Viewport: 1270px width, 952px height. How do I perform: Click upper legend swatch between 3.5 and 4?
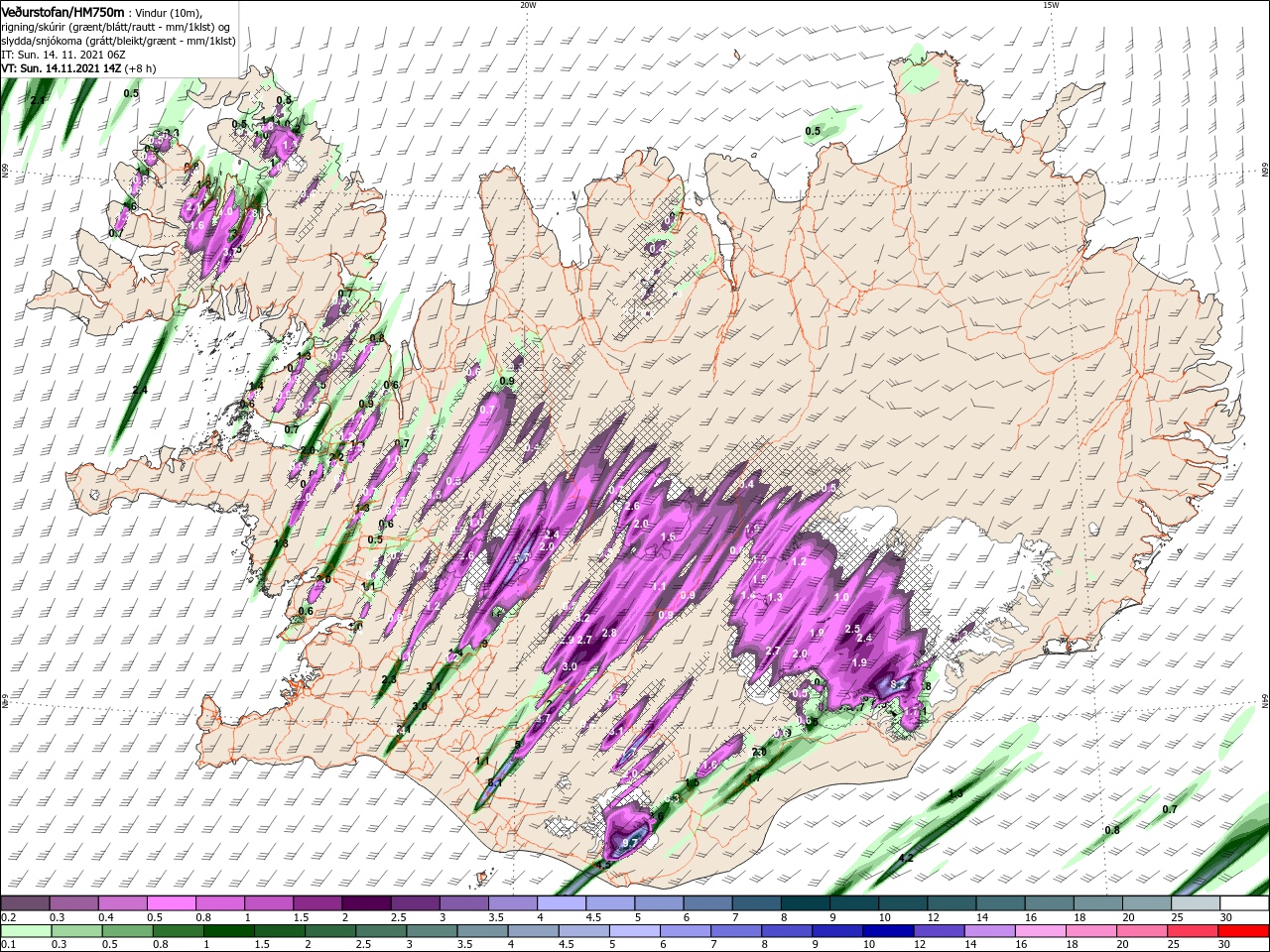coord(512,903)
